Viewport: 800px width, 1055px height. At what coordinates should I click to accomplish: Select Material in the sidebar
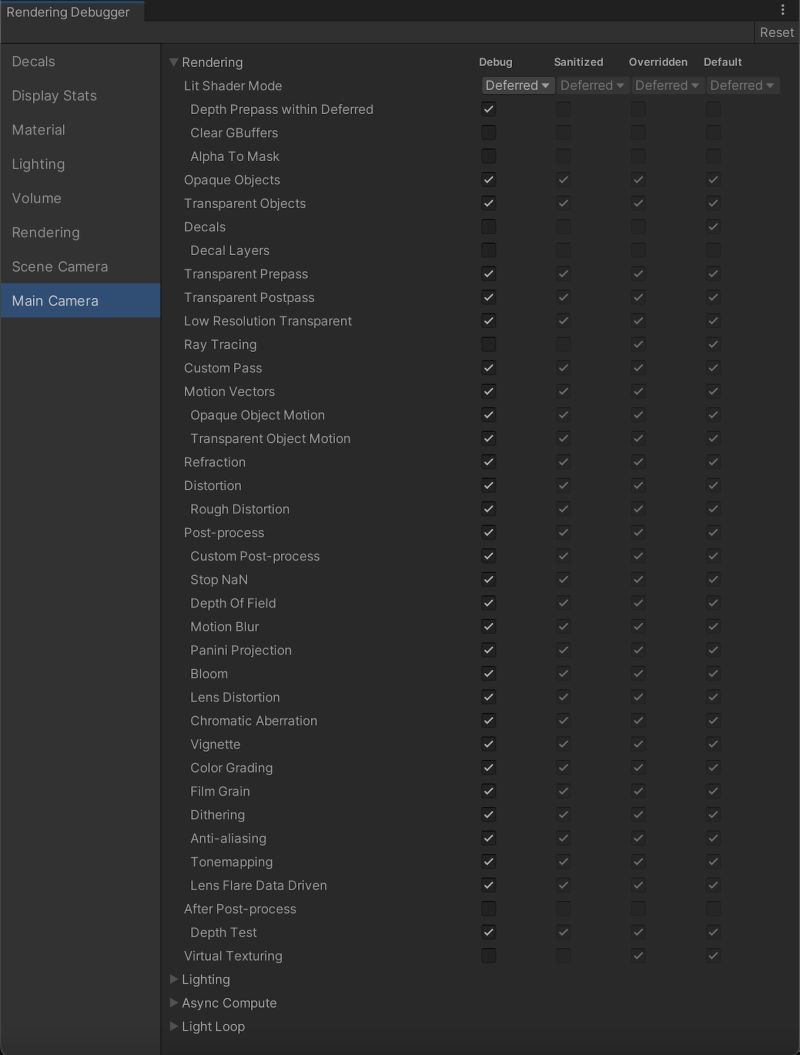point(36,129)
